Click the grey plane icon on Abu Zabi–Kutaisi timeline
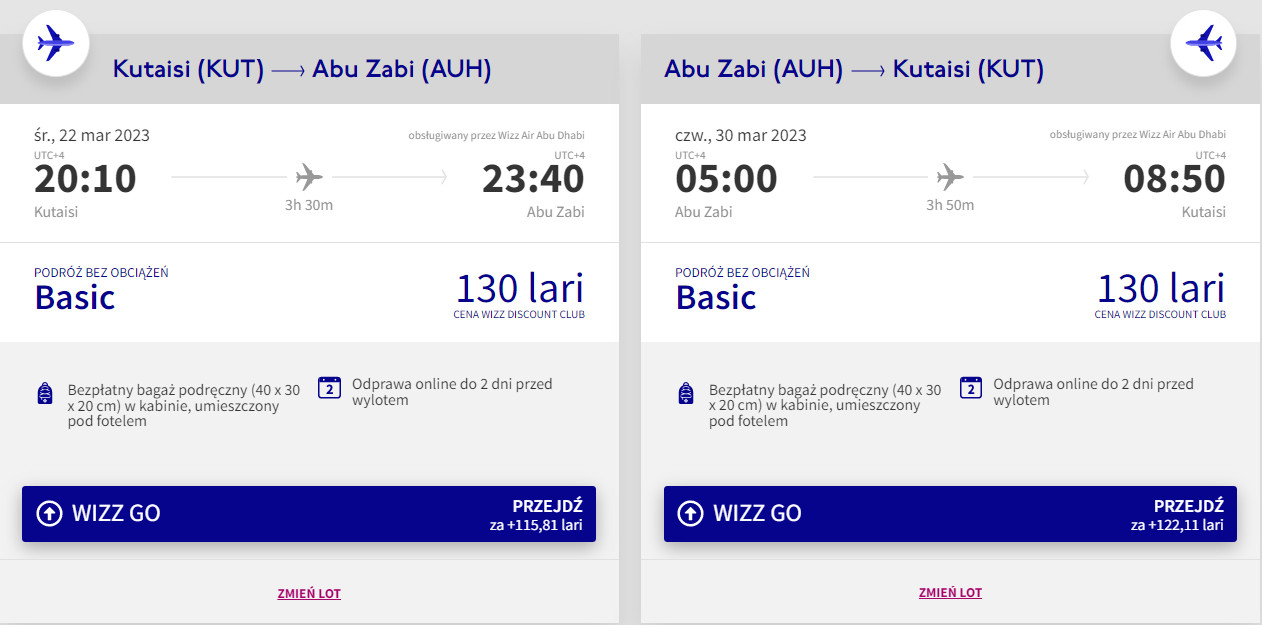 click(x=950, y=178)
